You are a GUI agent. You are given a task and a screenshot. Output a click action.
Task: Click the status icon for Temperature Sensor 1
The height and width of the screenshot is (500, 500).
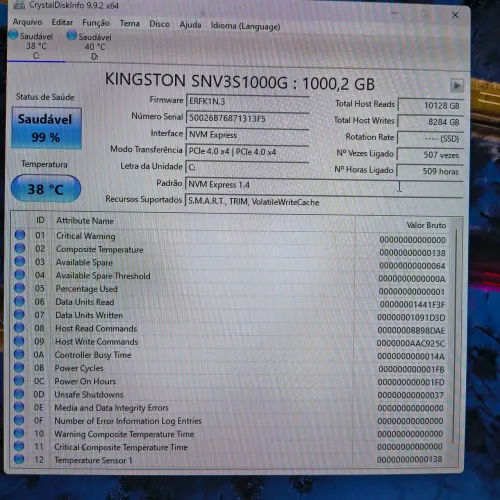[x=19, y=459]
